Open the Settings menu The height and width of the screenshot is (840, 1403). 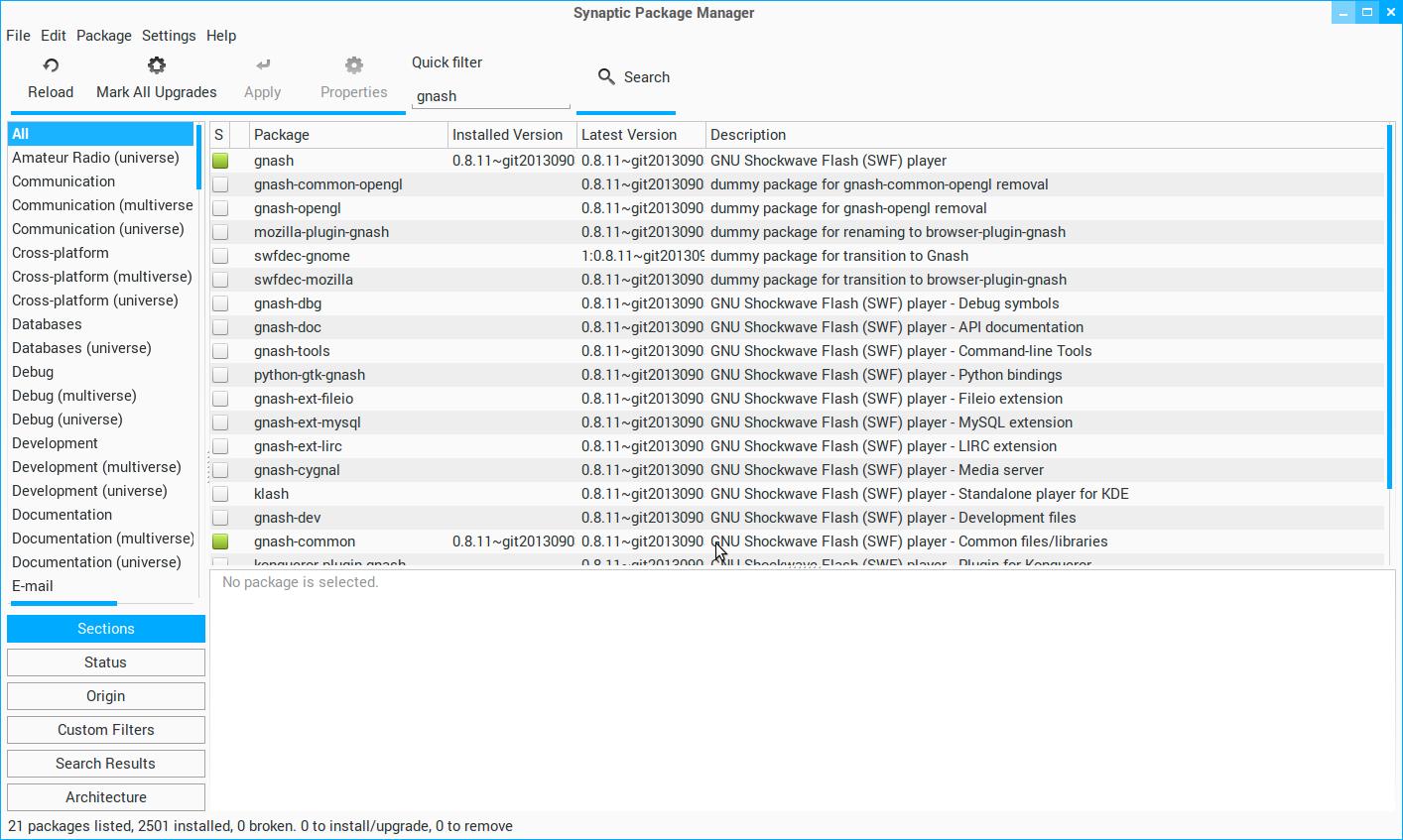pyautogui.click(x=169, y=36)
